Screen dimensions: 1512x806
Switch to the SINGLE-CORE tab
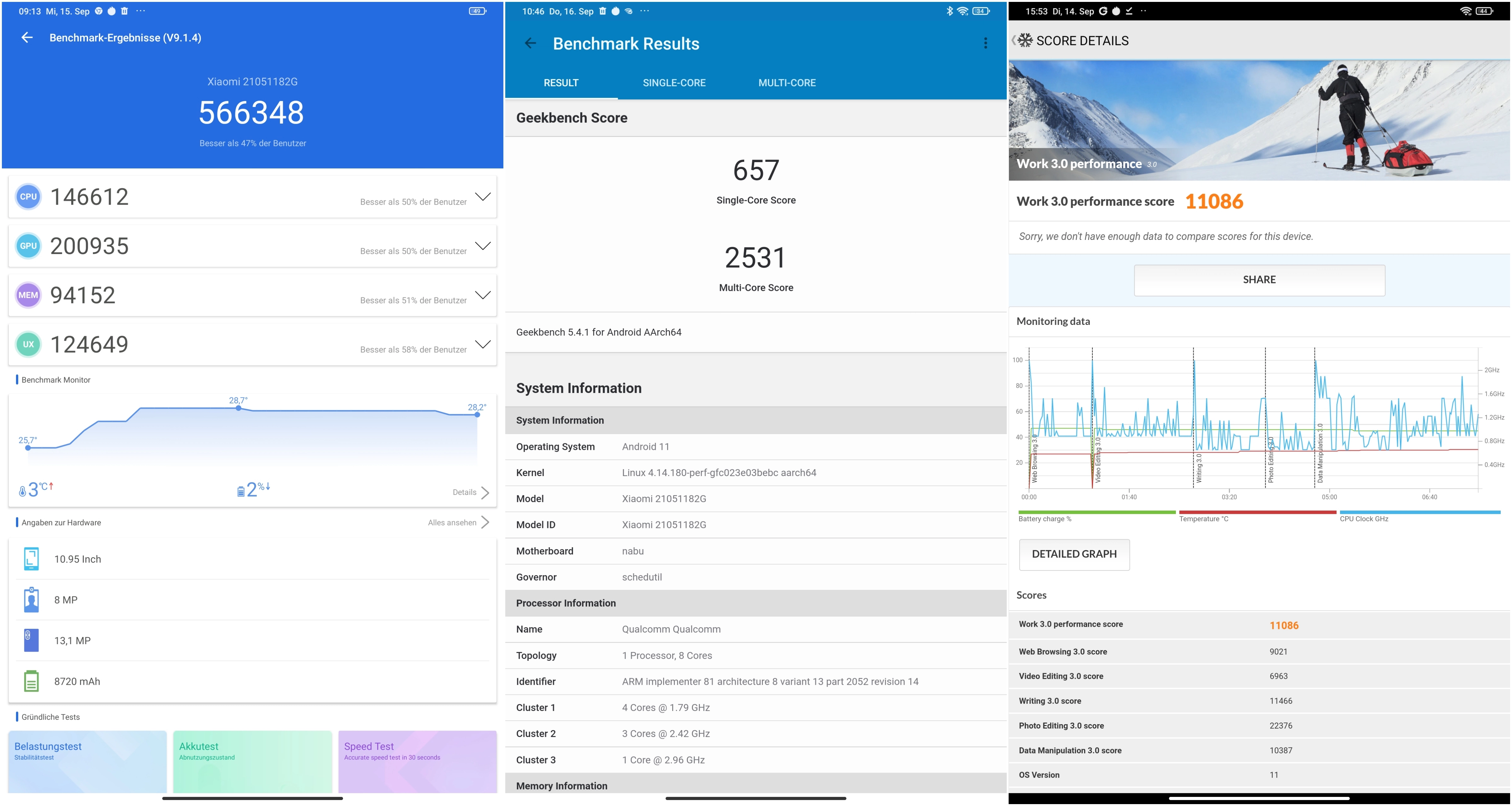674,83
